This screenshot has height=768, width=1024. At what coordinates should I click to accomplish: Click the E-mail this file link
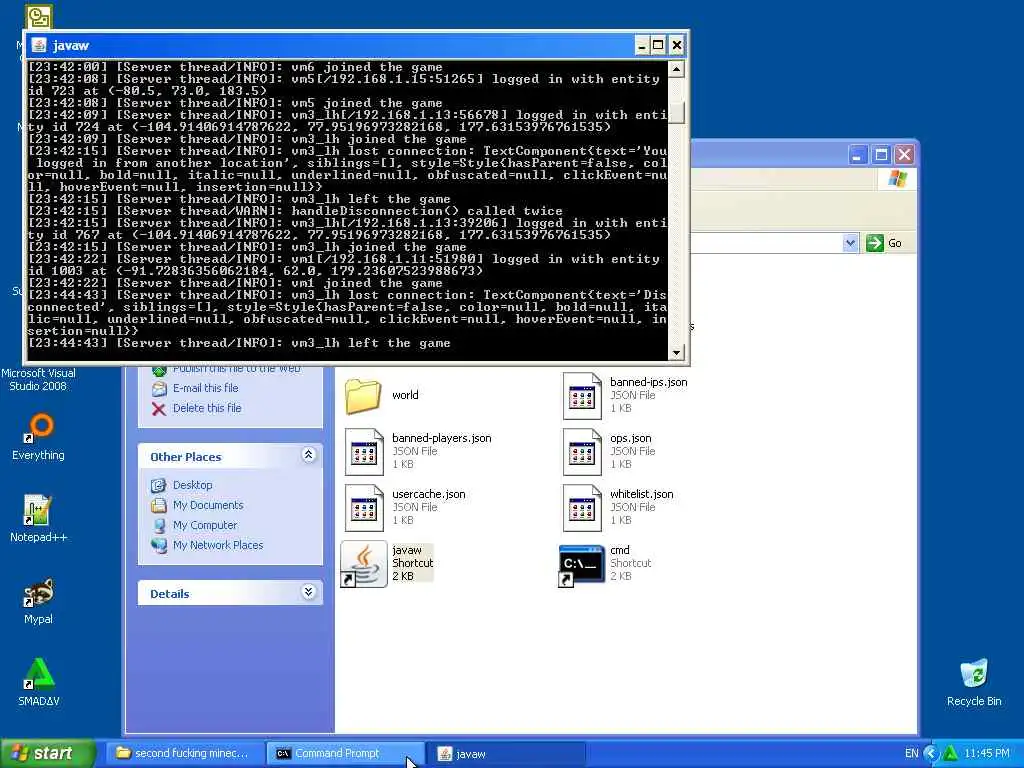(205, 388)
